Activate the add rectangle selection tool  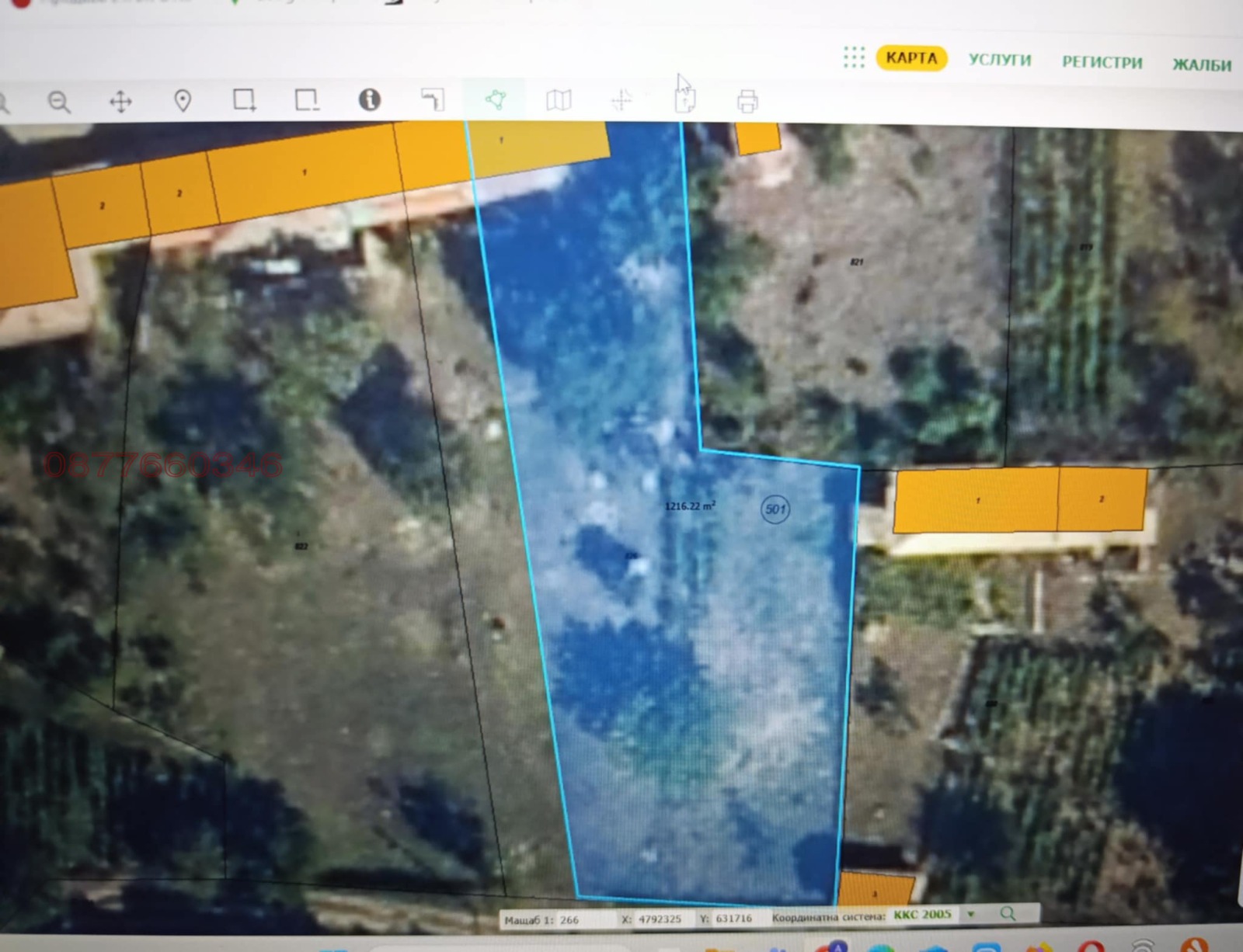click(244, 100)
